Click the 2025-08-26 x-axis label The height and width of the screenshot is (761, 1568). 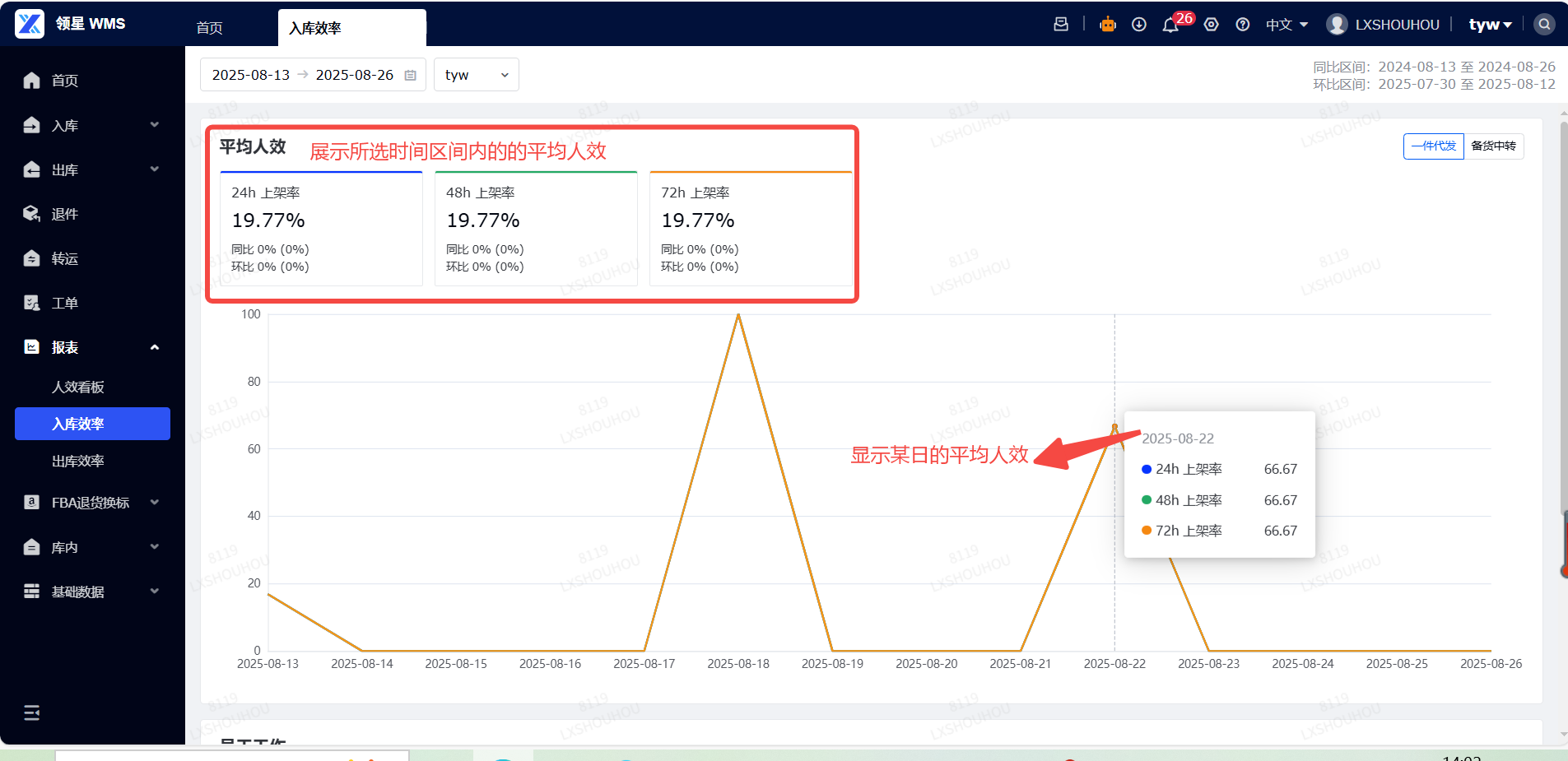(1491, 664)
